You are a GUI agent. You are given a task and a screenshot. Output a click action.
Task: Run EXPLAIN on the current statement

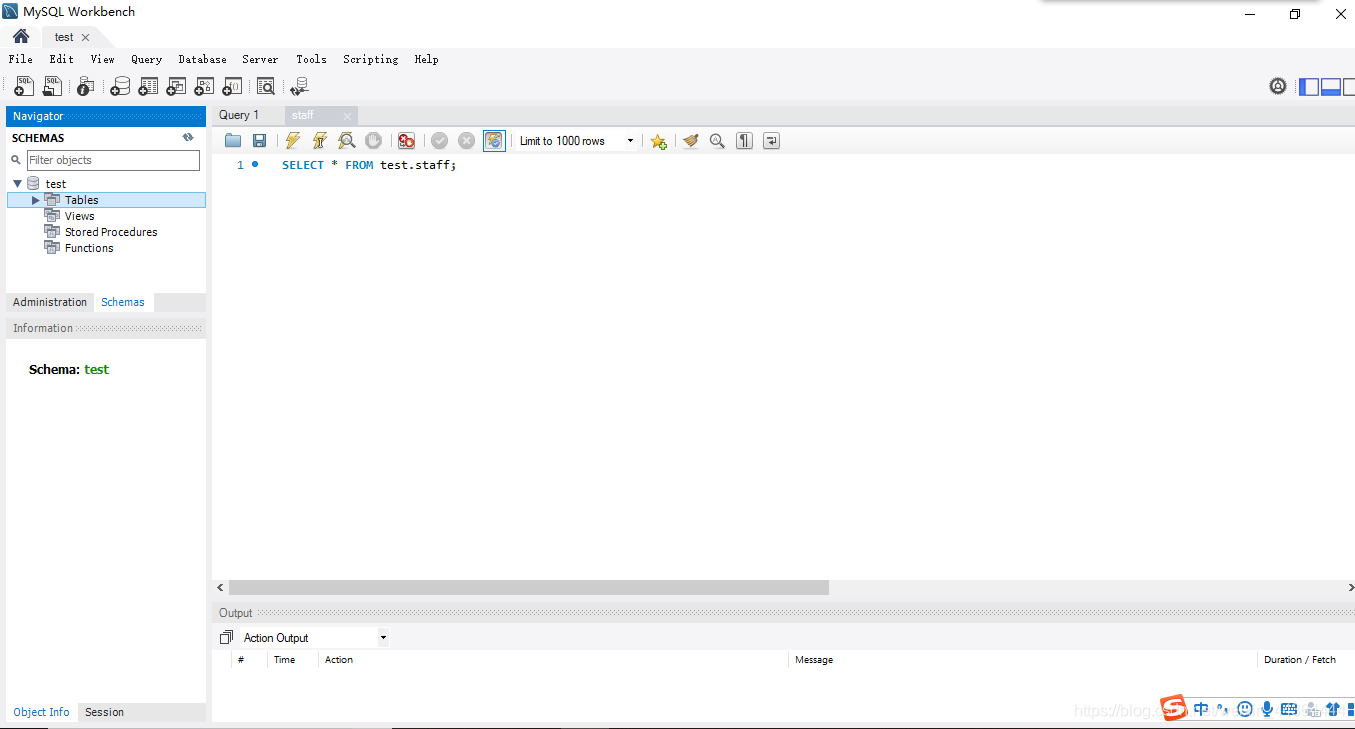347,141
